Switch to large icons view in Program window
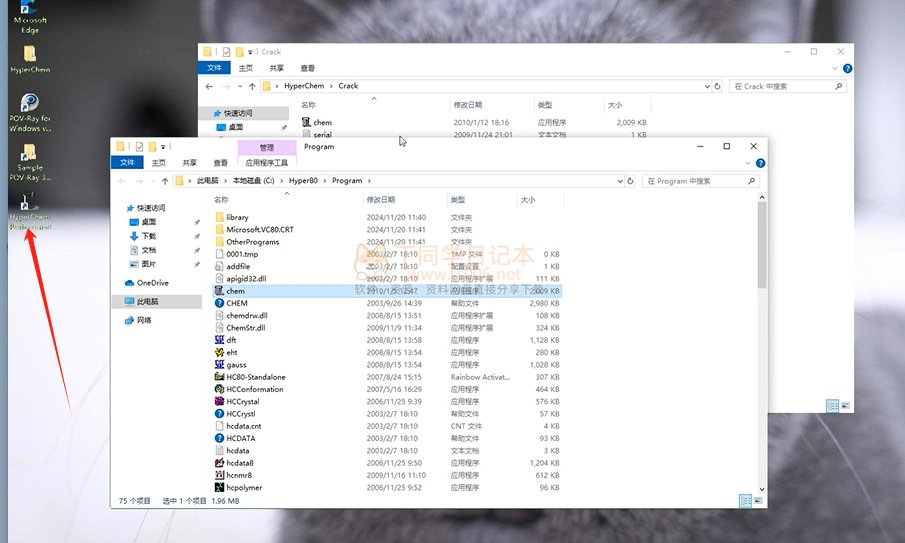Screen dimensions: 905x543 click(x=757, y=500)
